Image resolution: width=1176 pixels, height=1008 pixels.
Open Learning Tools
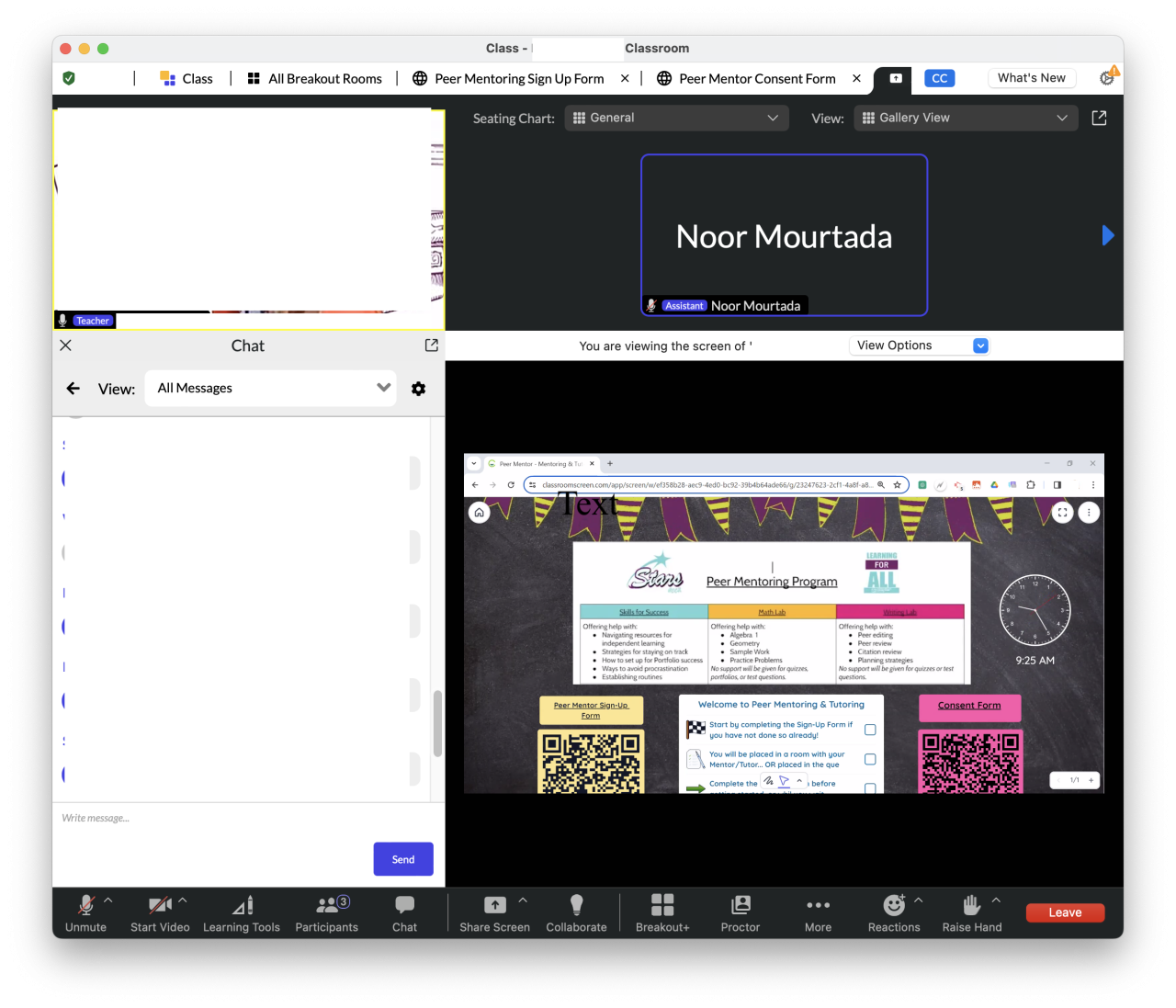242,913
